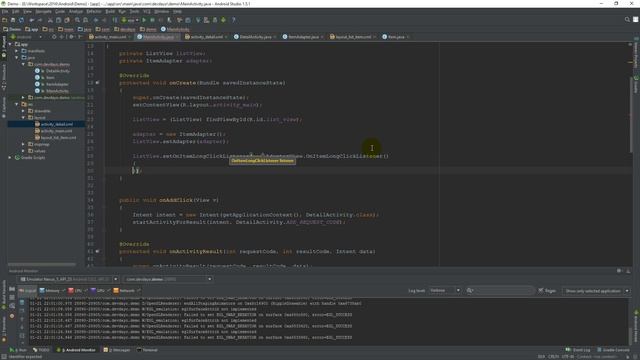
Task: Open the File menu
Action: 4,11
